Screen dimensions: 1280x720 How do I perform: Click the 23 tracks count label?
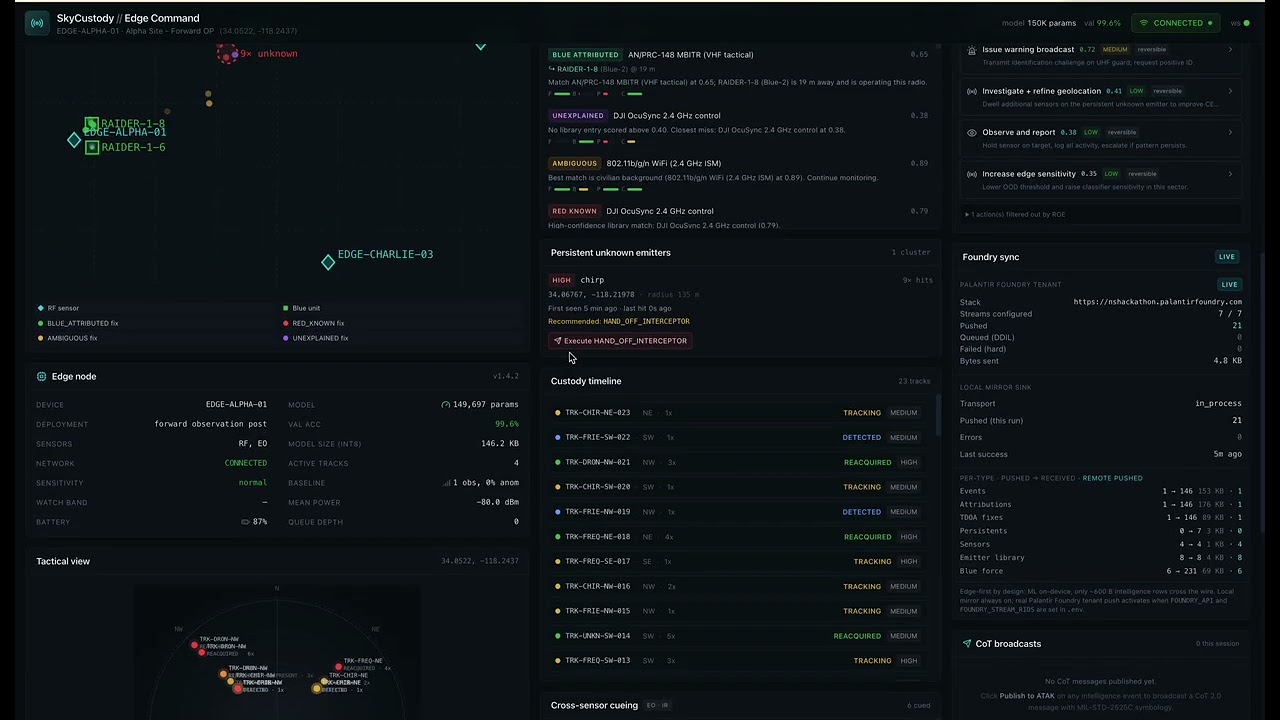pyautogui.click(x=914, y=382)
